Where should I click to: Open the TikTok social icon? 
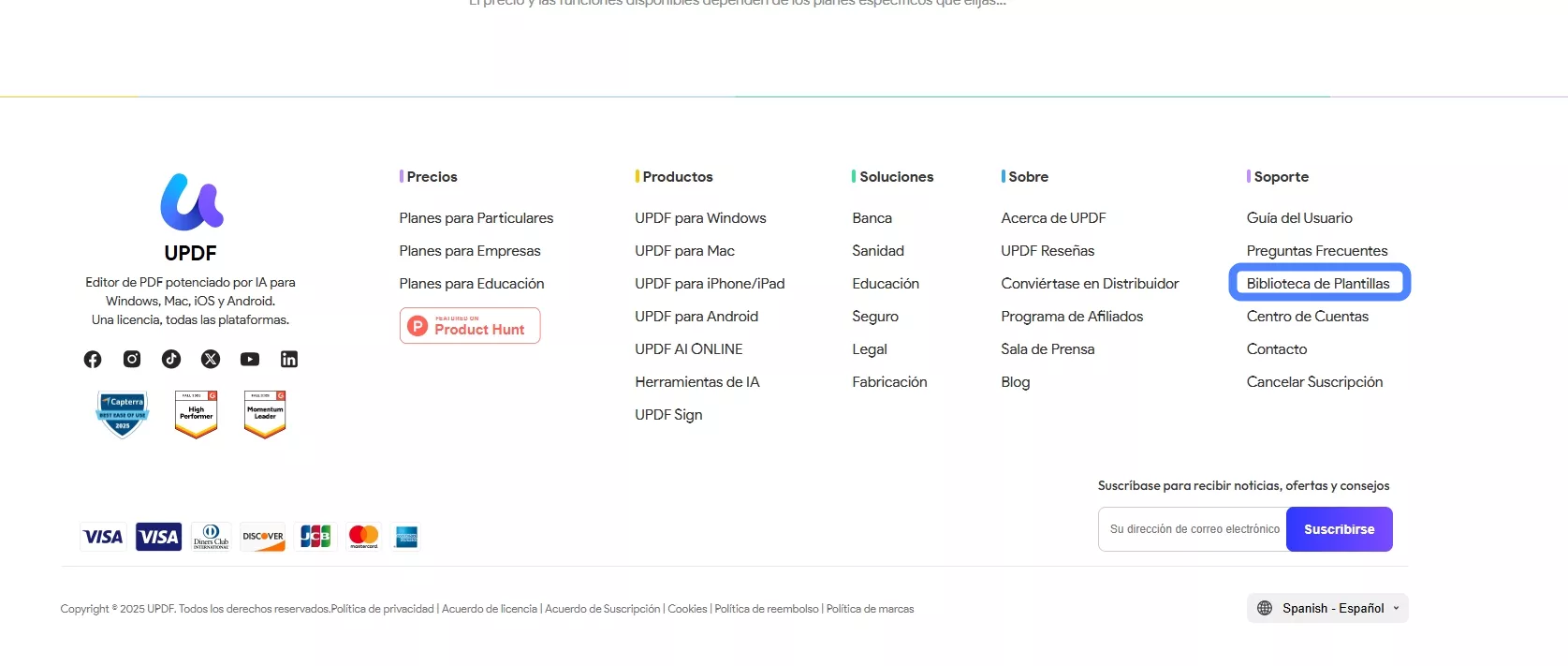[171, 359]
